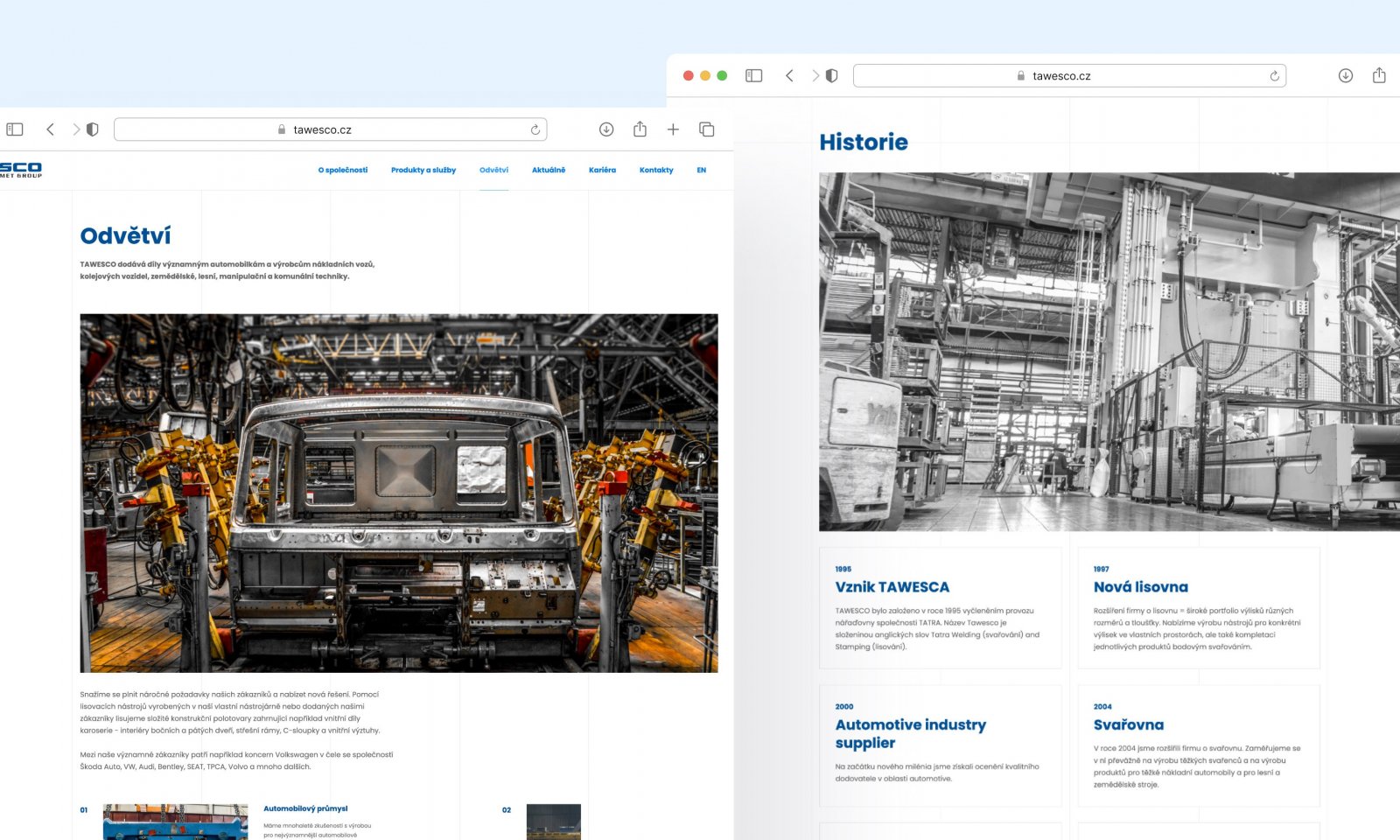Open privacy shield in right Safari window
The width and height of the screenshot is (1400, 840).
click(x=831, y=76)
